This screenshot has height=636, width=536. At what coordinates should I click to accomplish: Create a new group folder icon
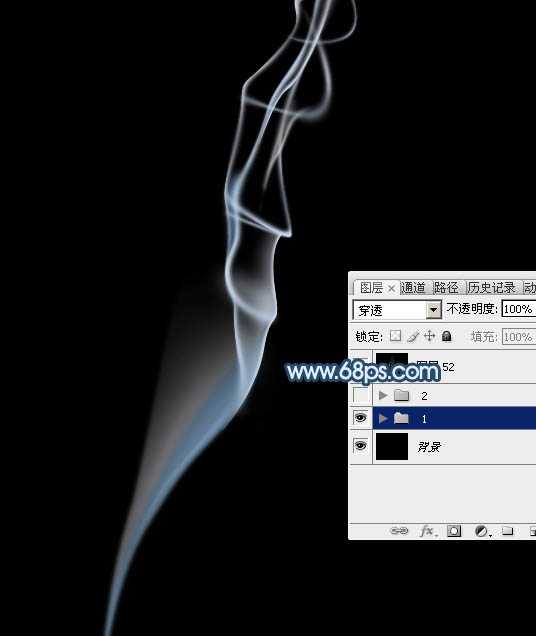(507, 531)
